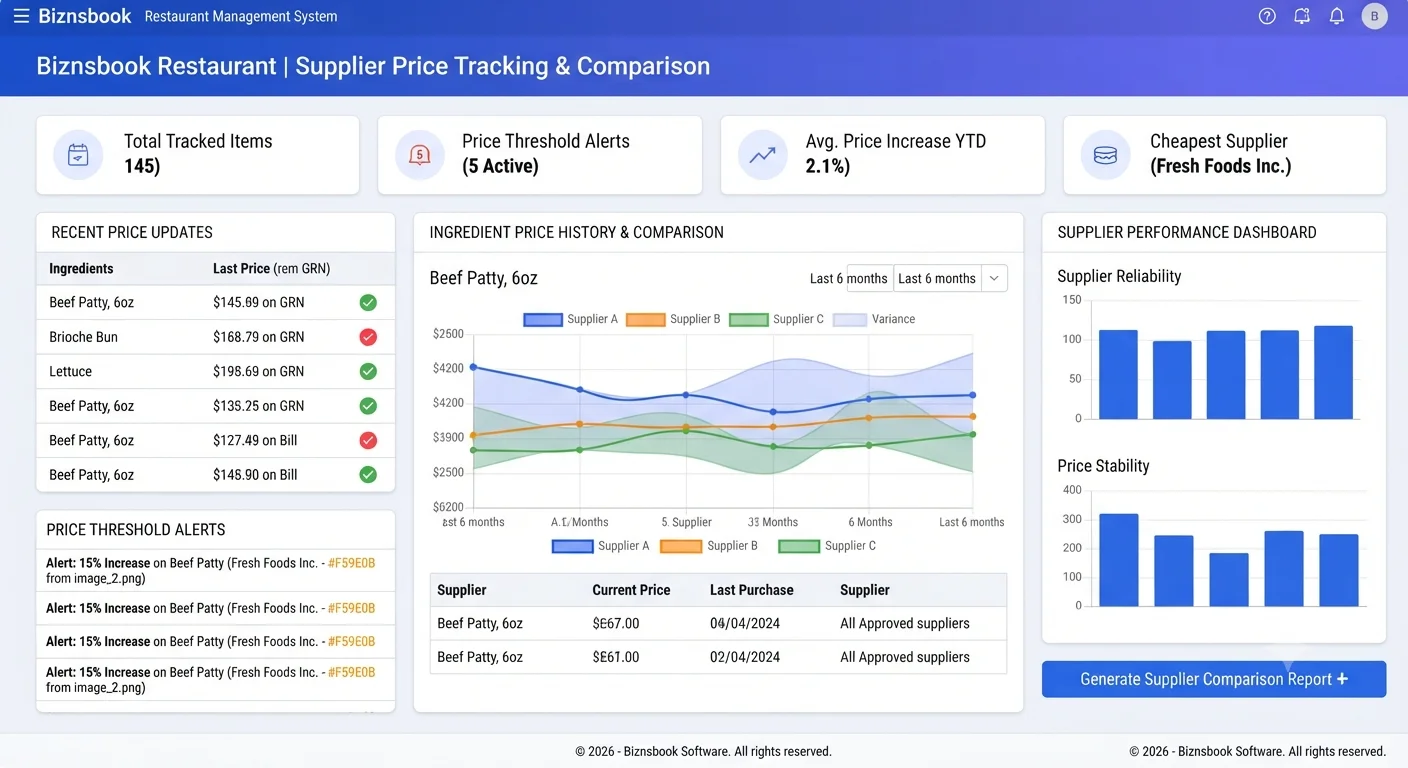Screen dimensions: 1408x768
Task: Open the plain notification bell
Action: click(x=1336, y=16)
